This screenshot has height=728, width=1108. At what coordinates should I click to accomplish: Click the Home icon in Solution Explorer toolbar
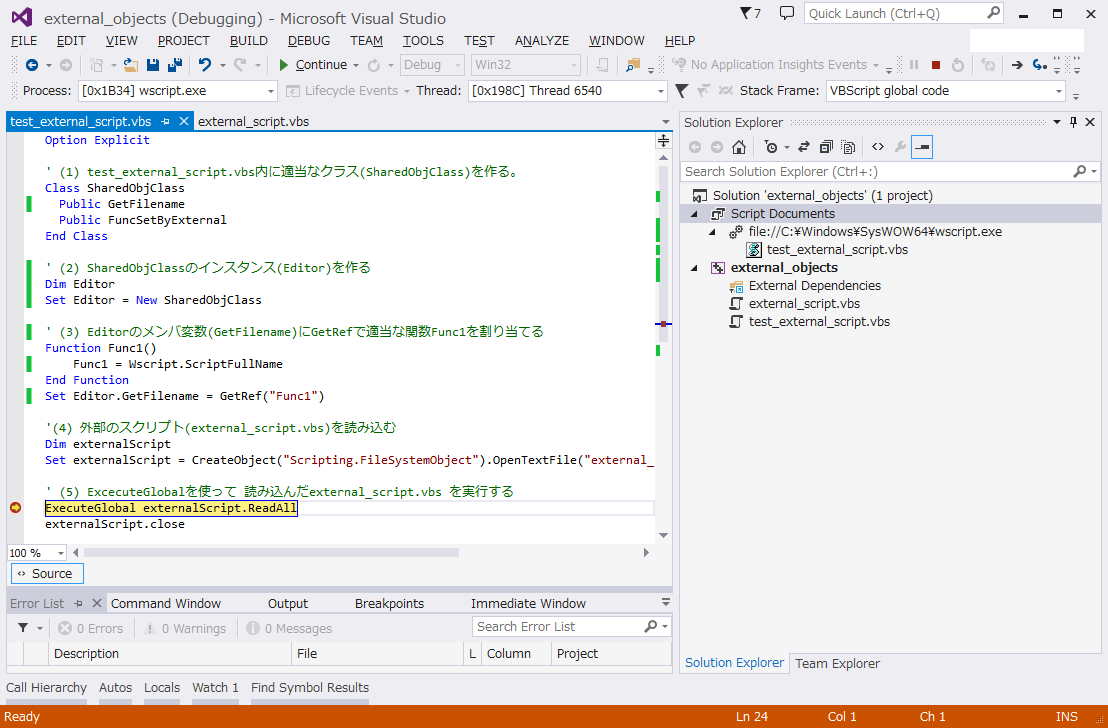pos(739,147)
